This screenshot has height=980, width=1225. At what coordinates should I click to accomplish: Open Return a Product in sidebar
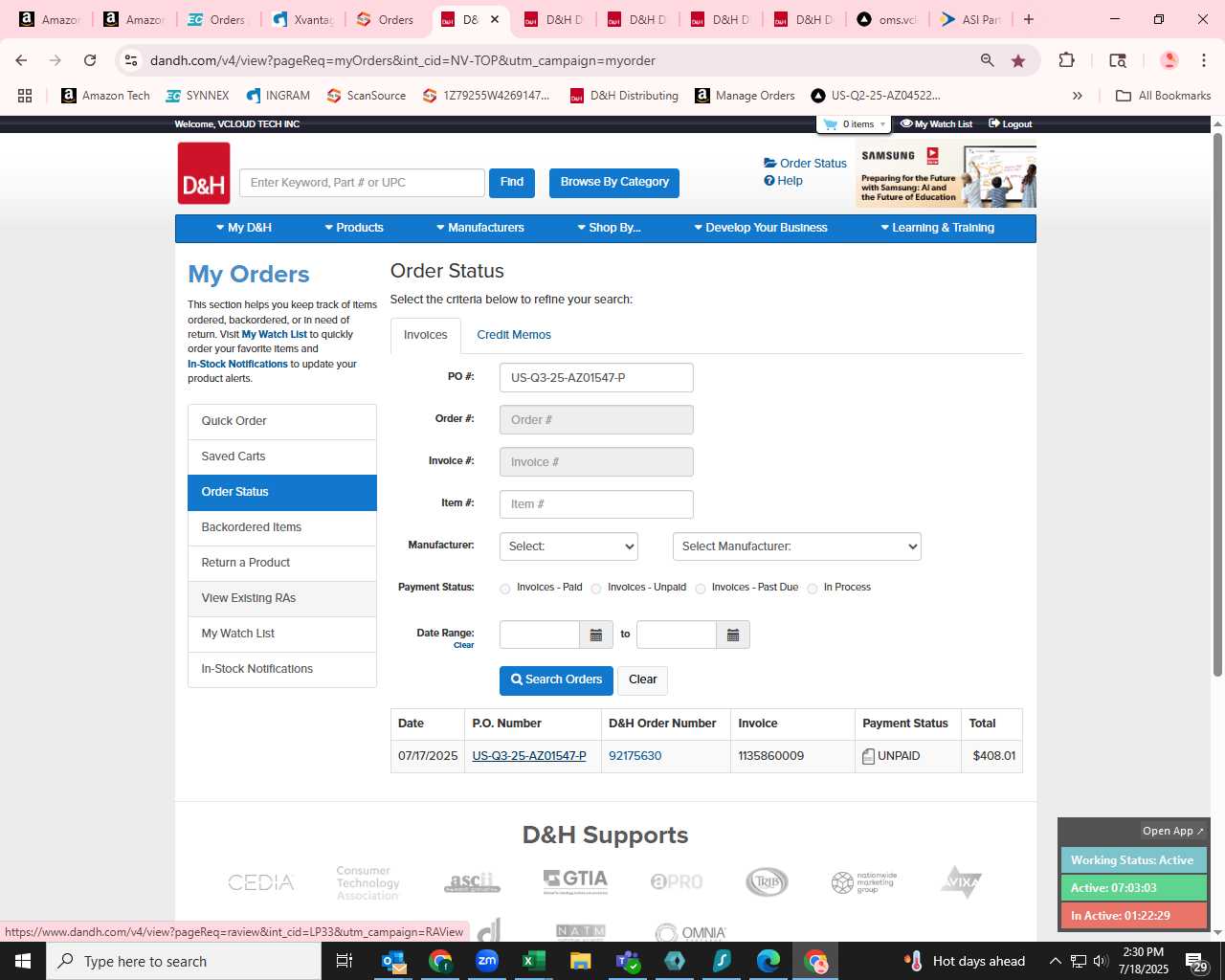282,563
